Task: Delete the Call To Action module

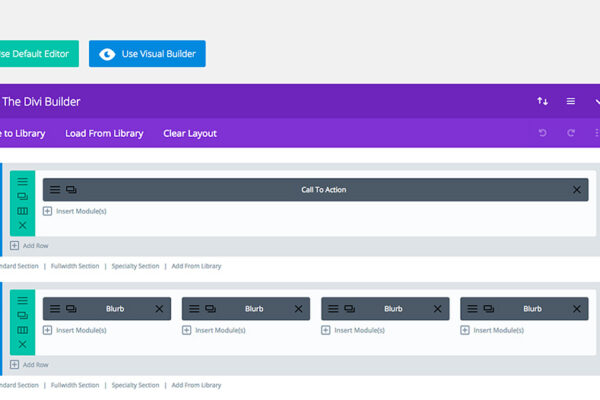Action: click(x=577, y=190)
